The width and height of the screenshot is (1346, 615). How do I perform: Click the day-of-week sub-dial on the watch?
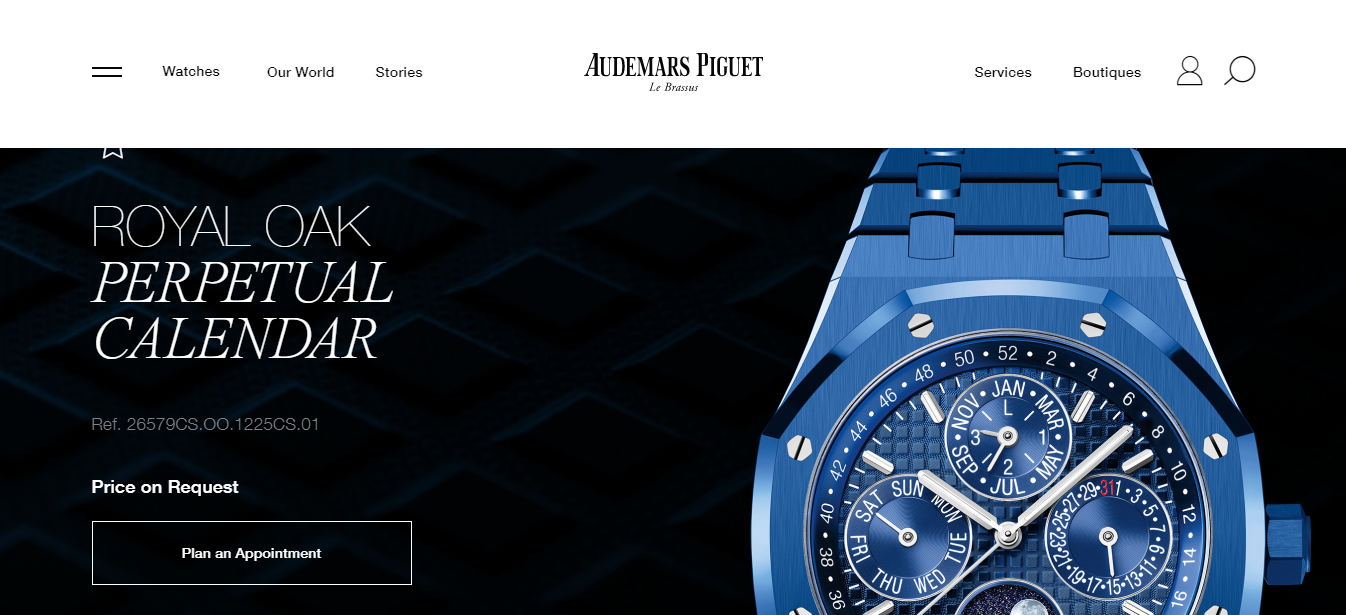[x=907, y=536]
